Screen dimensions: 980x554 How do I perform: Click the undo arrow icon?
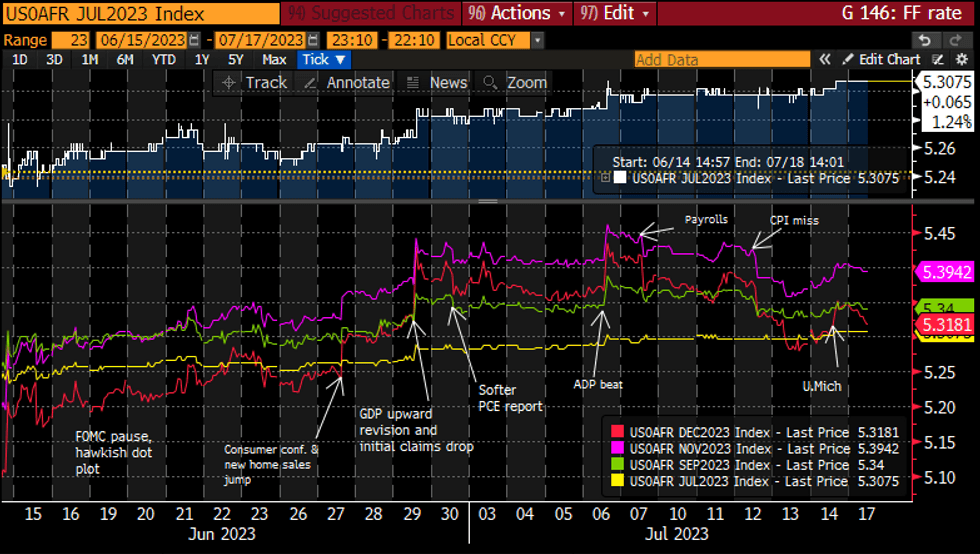(925, 40)
